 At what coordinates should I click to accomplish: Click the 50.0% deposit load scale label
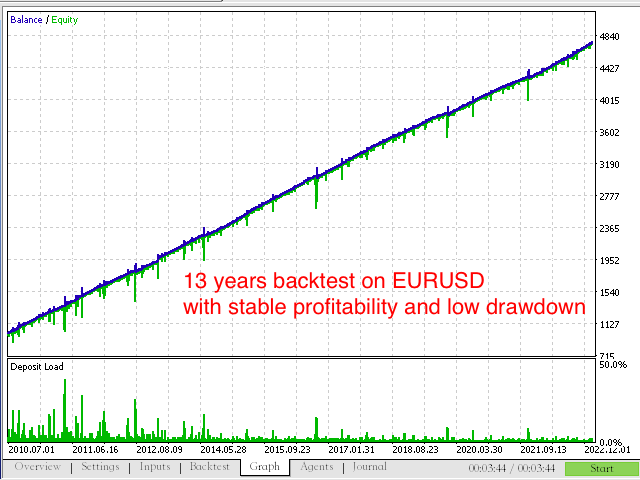(x=612, y=366)
